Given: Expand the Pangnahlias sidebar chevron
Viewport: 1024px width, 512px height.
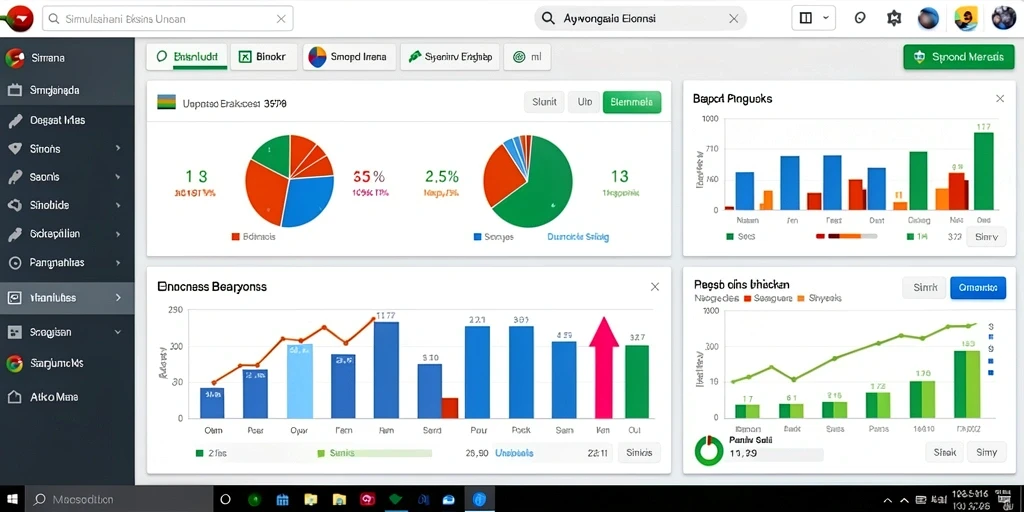Looking at the screenshot, I should pos(118,263).
